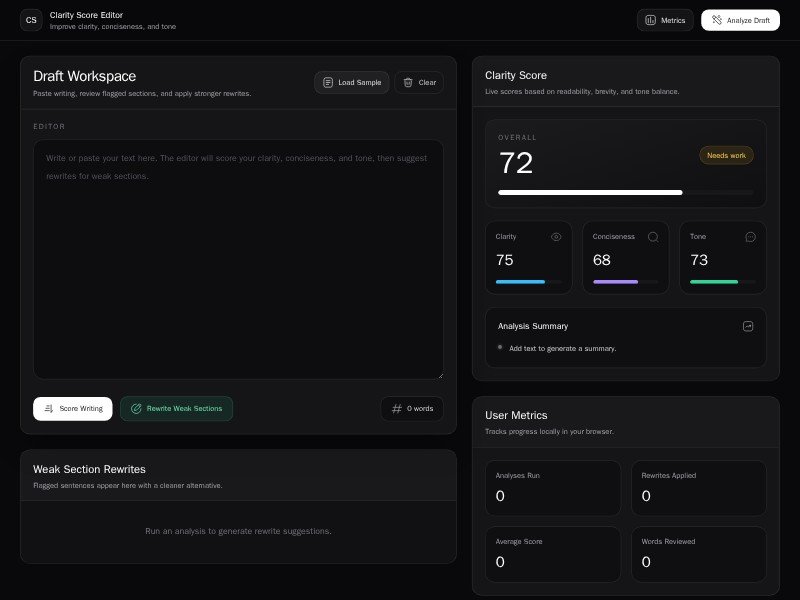Image resolution: width=800 pixels, height=600 pixels.
Task: Select the Words Reviewed metric card
Action: (x=699, y=553)
